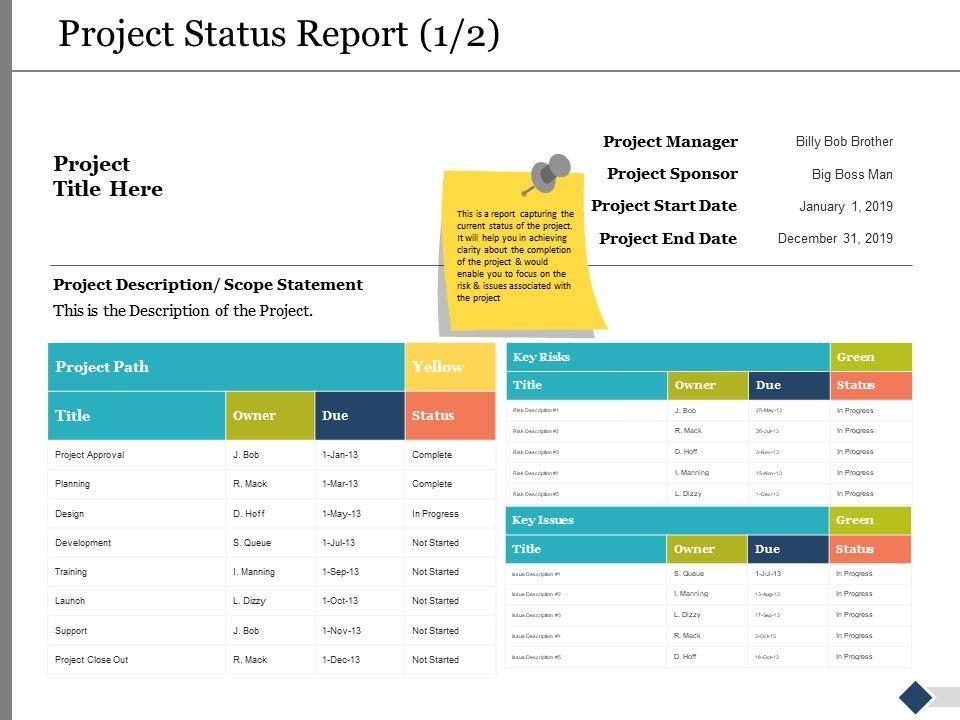Click the "Project Title Here" heading
Image resolution: width=960 pixels, height=720 pixels.
pos(108,176)
